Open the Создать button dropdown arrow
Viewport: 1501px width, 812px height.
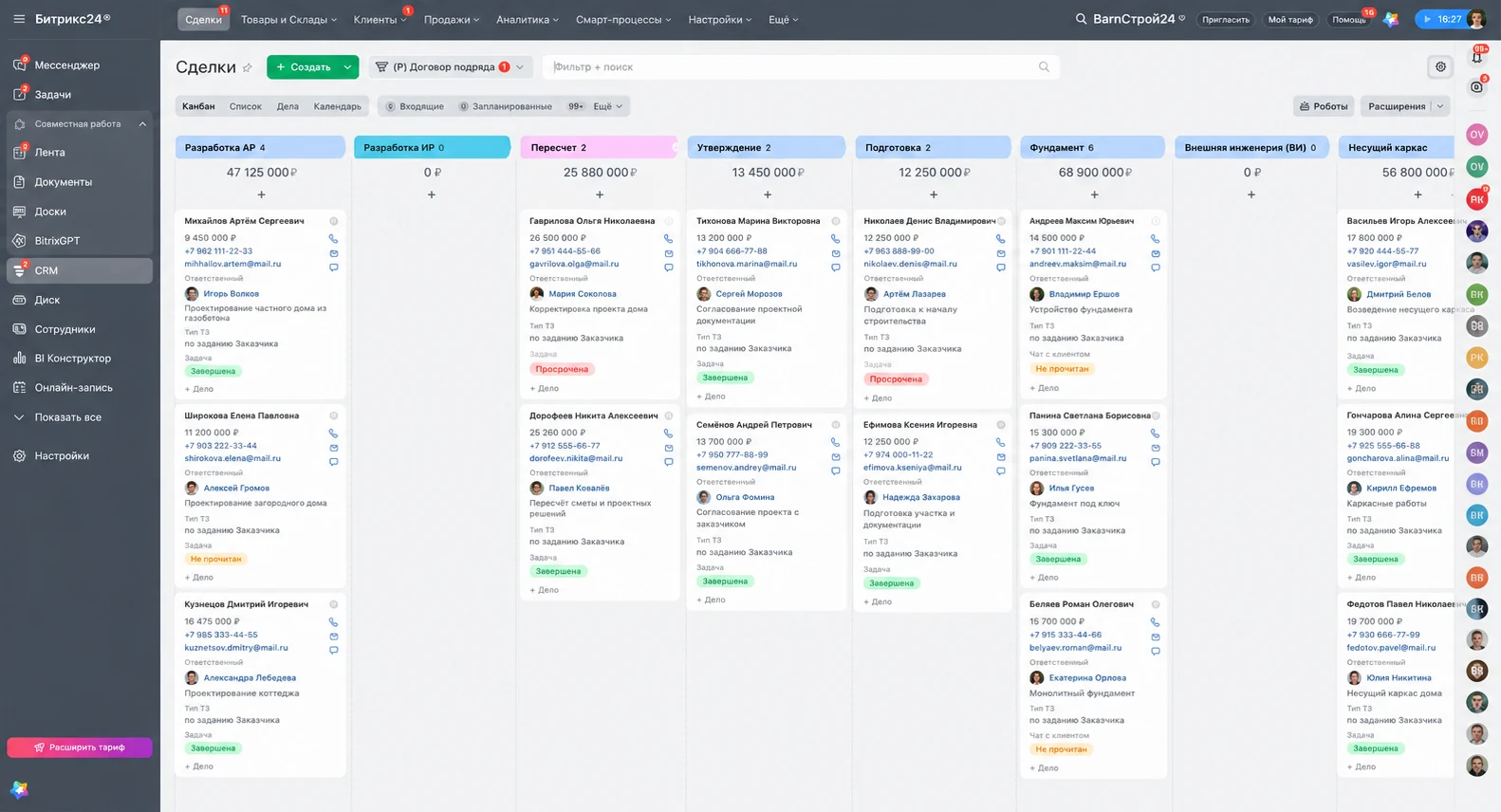tap(348, 67)
